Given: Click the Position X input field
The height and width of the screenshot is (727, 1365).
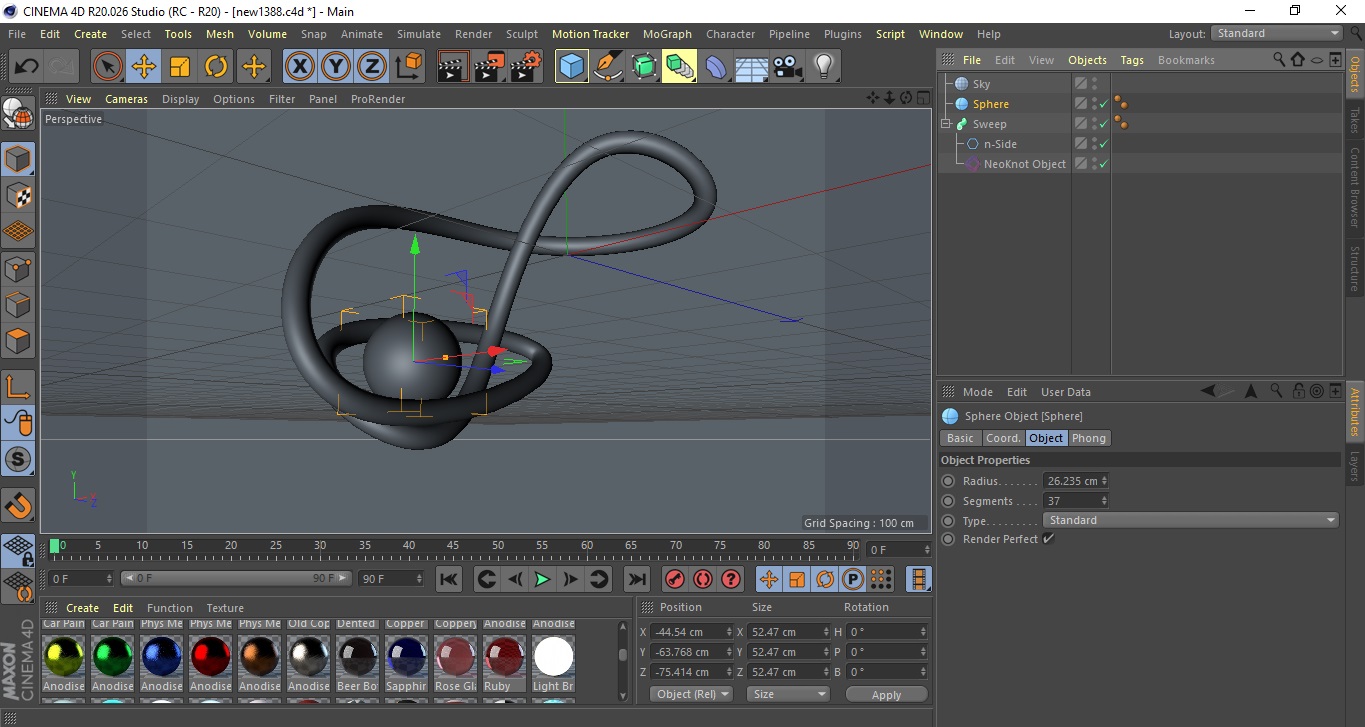Looking at the screenshot, I should point(691,632).
